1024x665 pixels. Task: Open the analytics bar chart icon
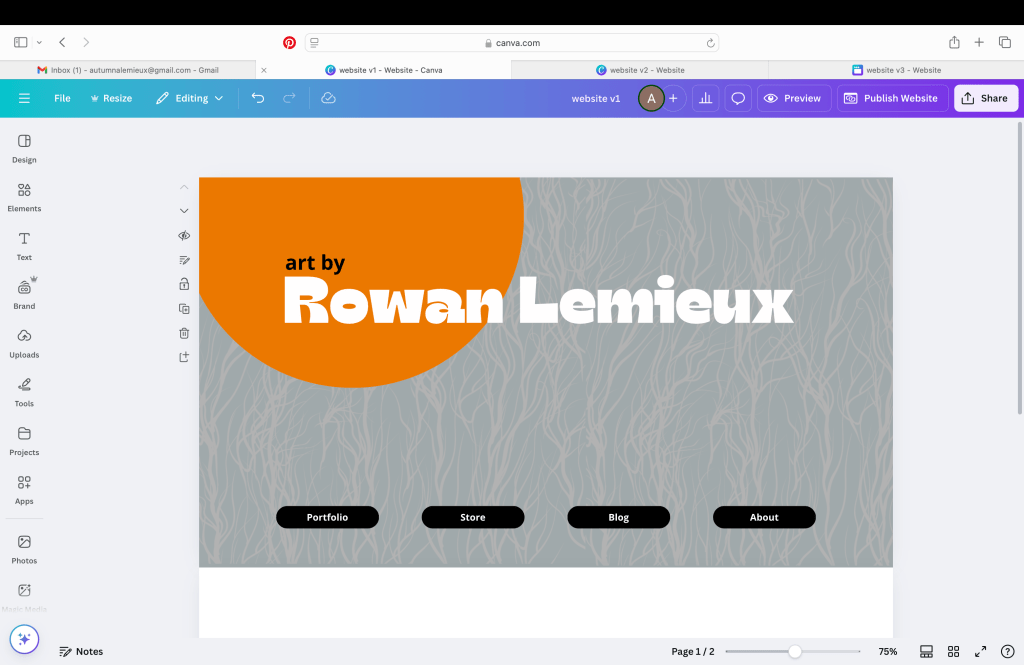pyautogui.click(x=705, y=98)
